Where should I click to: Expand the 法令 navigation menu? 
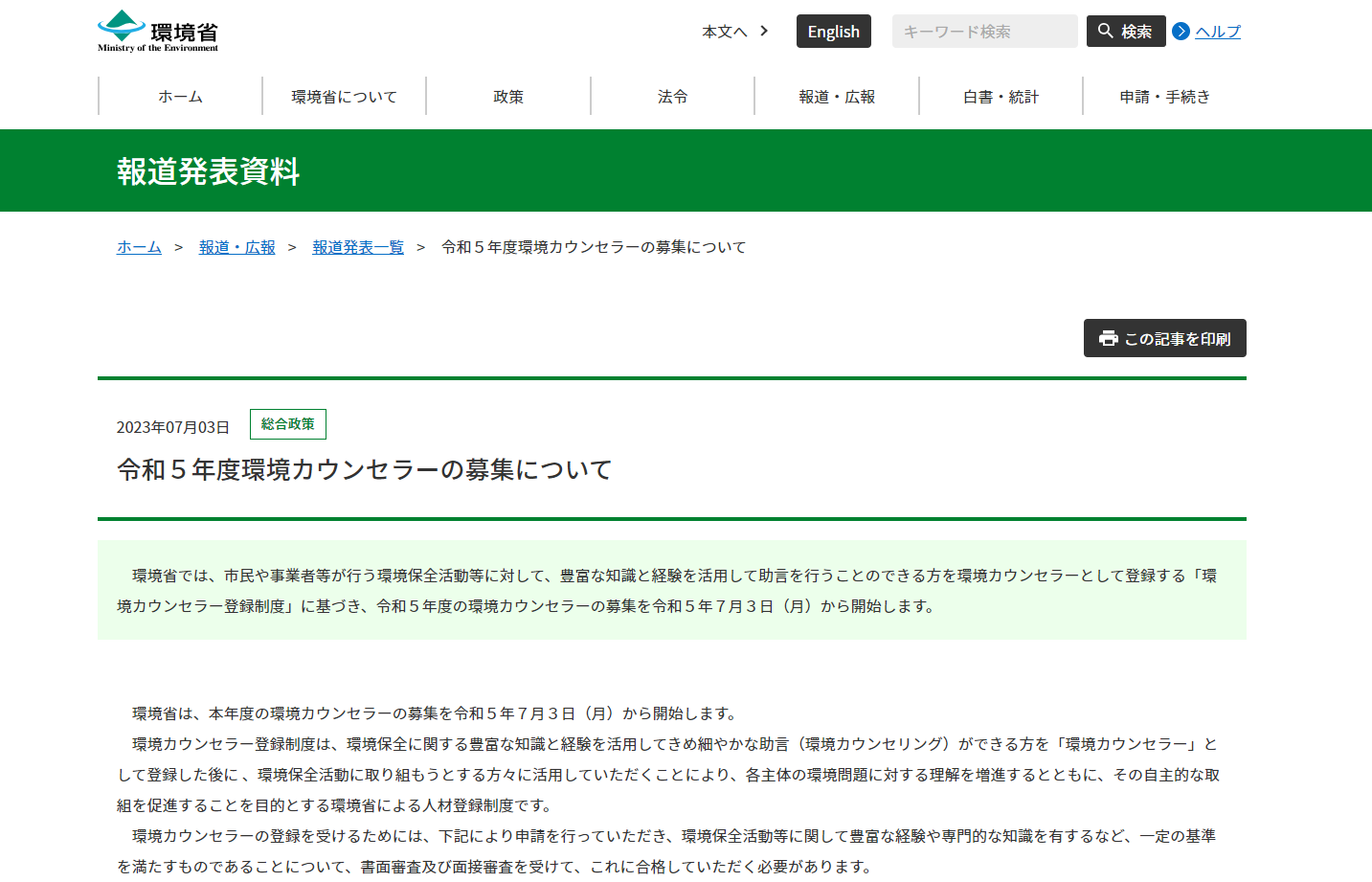pos(672,97)
